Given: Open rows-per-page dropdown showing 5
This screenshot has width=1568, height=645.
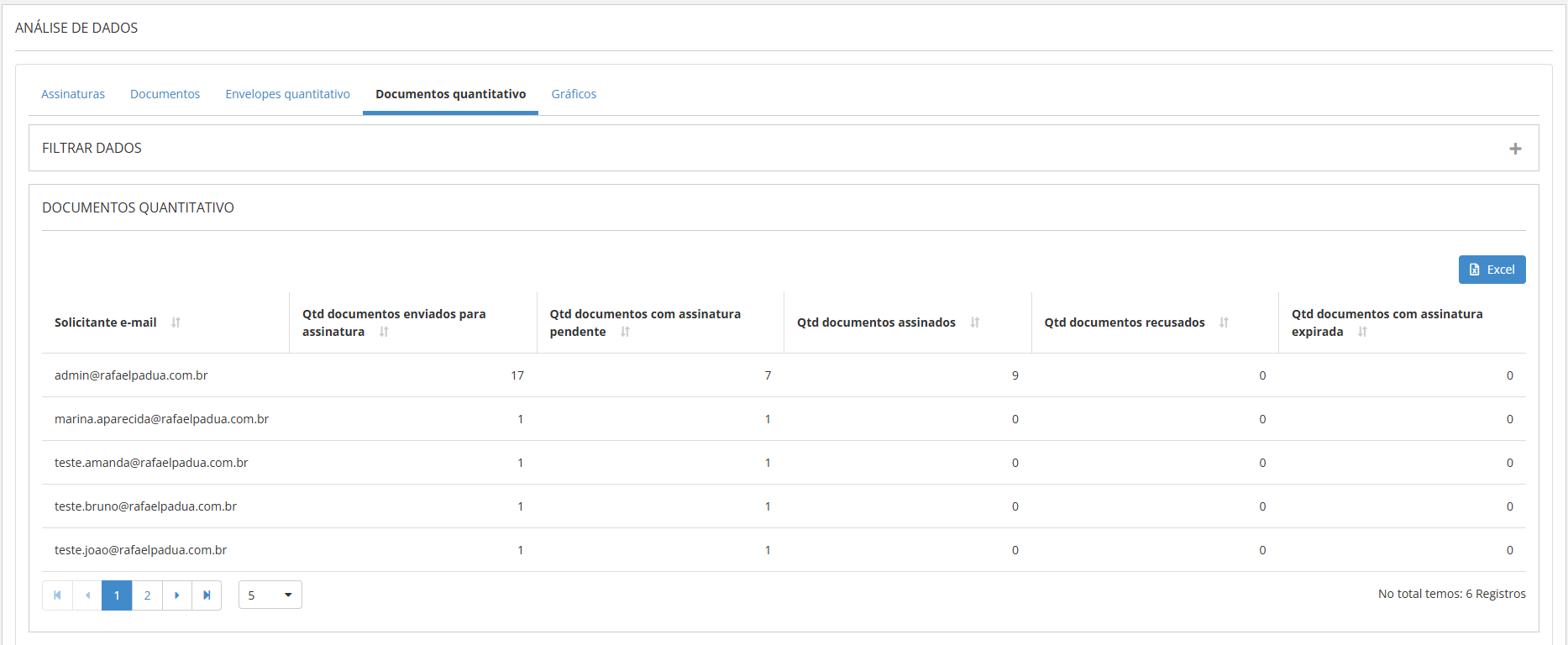Looking at the screenshot, I should pos(270,595).
